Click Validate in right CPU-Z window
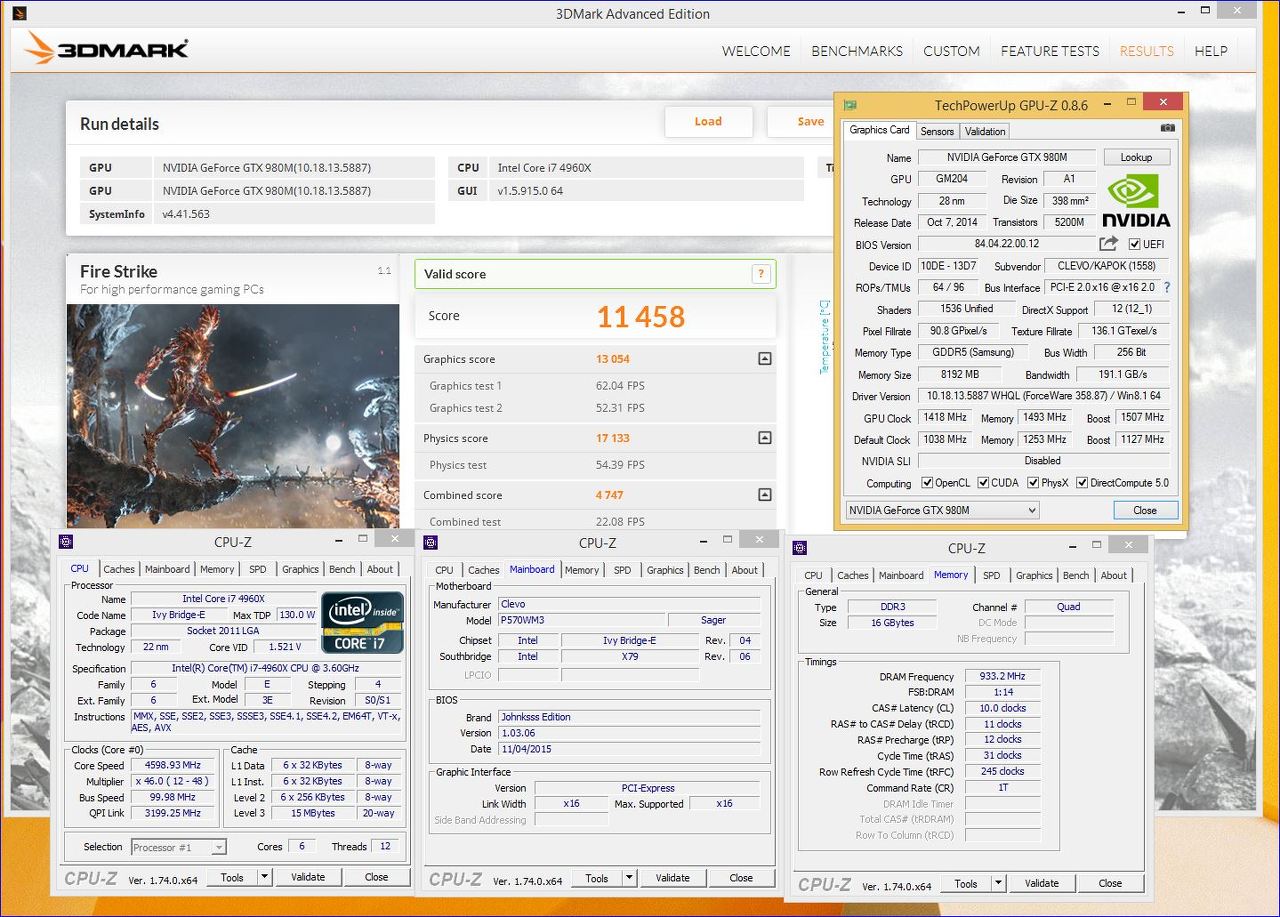Image resolution: width=1280 pixels, height=917 pixels. click(x=1042, y=883)
